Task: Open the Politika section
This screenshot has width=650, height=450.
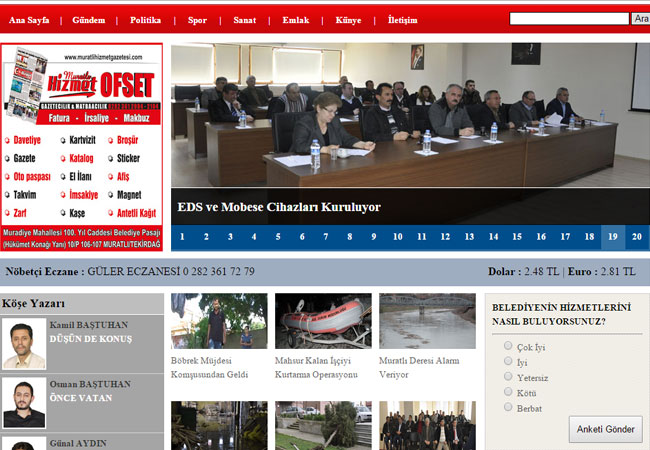Action: click(146, 20)
